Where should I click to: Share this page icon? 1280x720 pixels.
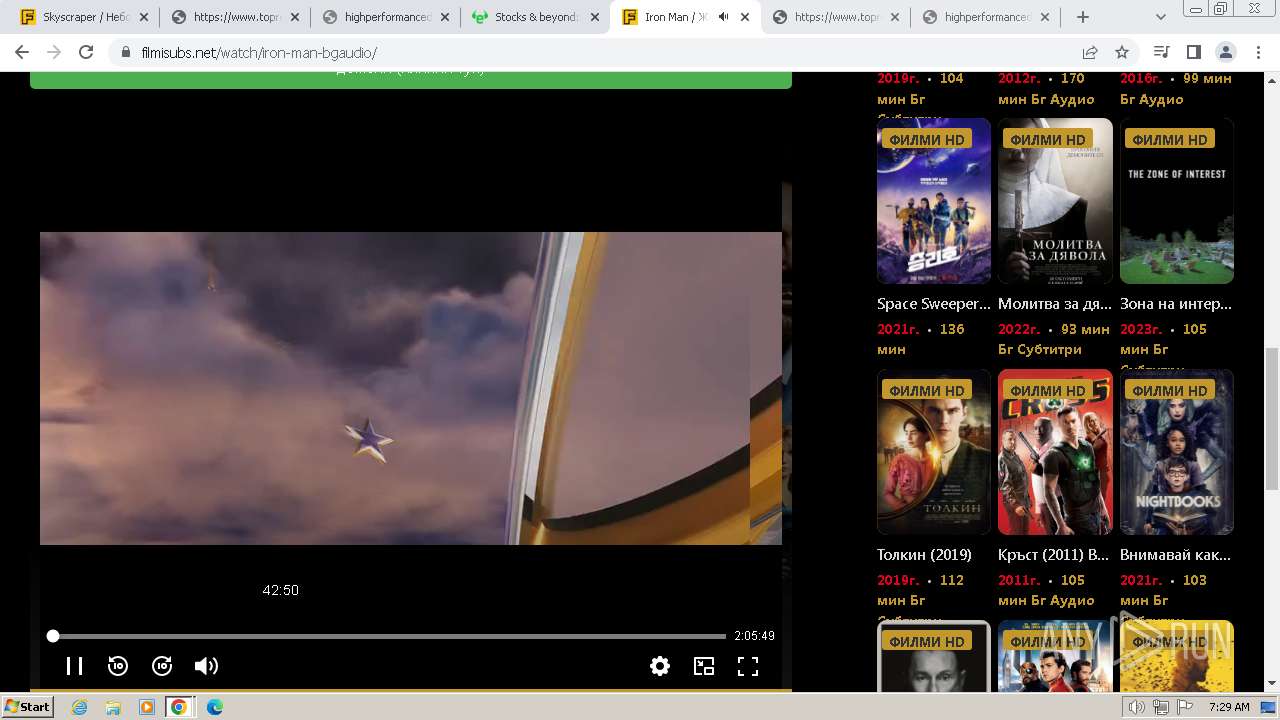pyautogui.click(x=1090, y=52)
